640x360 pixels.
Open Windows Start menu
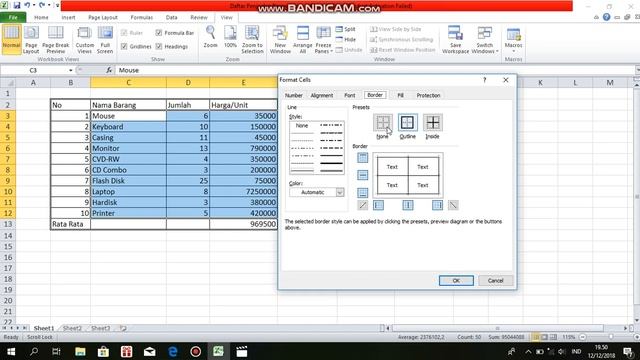click(x=11, y=351)
